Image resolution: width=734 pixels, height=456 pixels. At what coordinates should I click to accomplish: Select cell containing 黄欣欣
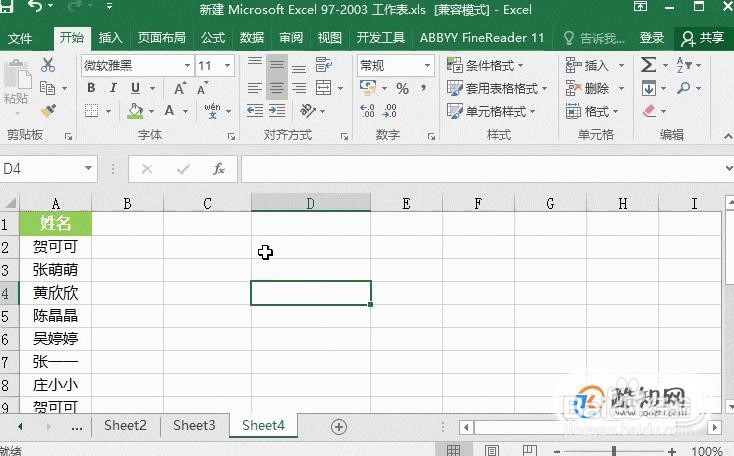[x=55, y=293]
